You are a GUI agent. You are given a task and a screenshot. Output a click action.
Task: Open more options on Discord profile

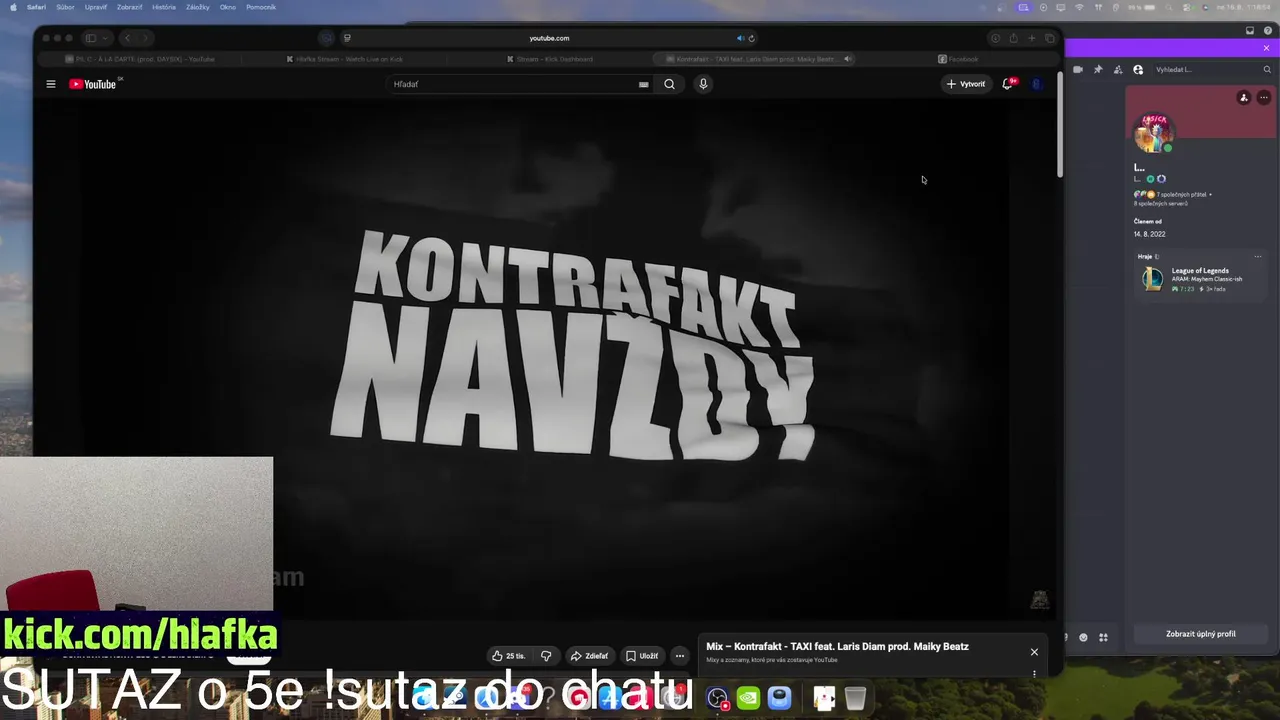[x=1264, y=98]
